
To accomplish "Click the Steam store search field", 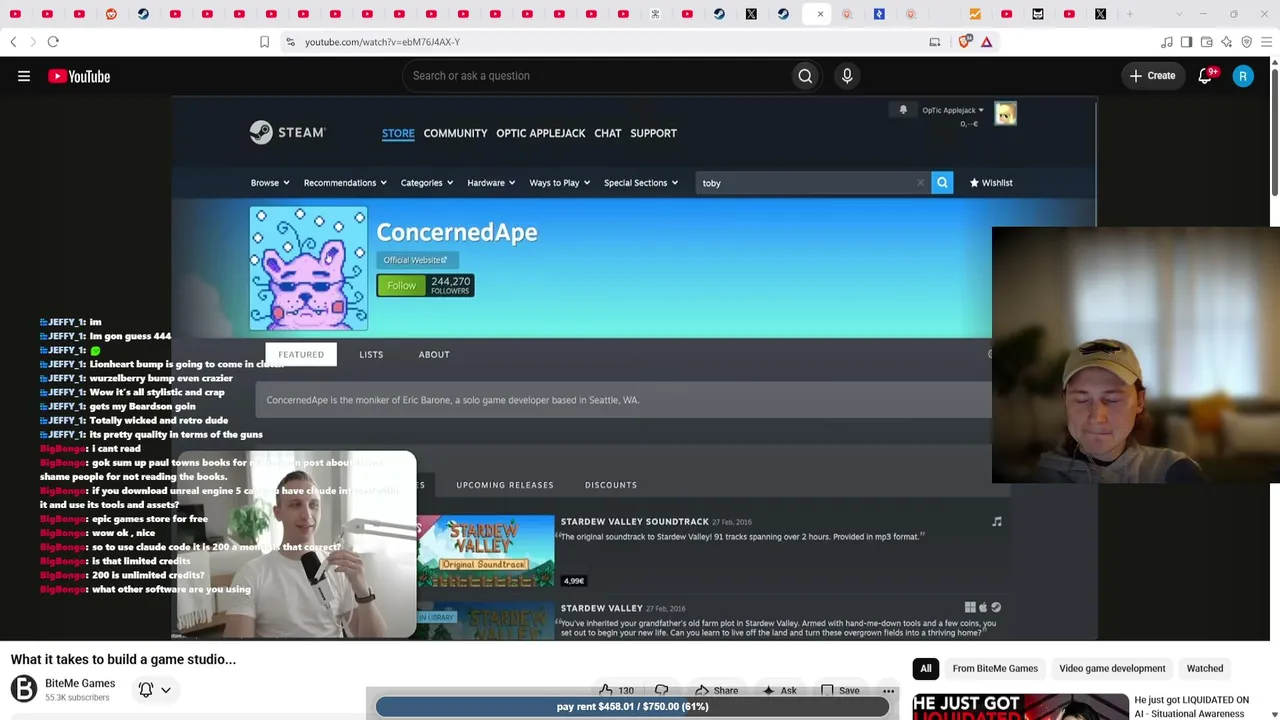I will pos(813,183).
